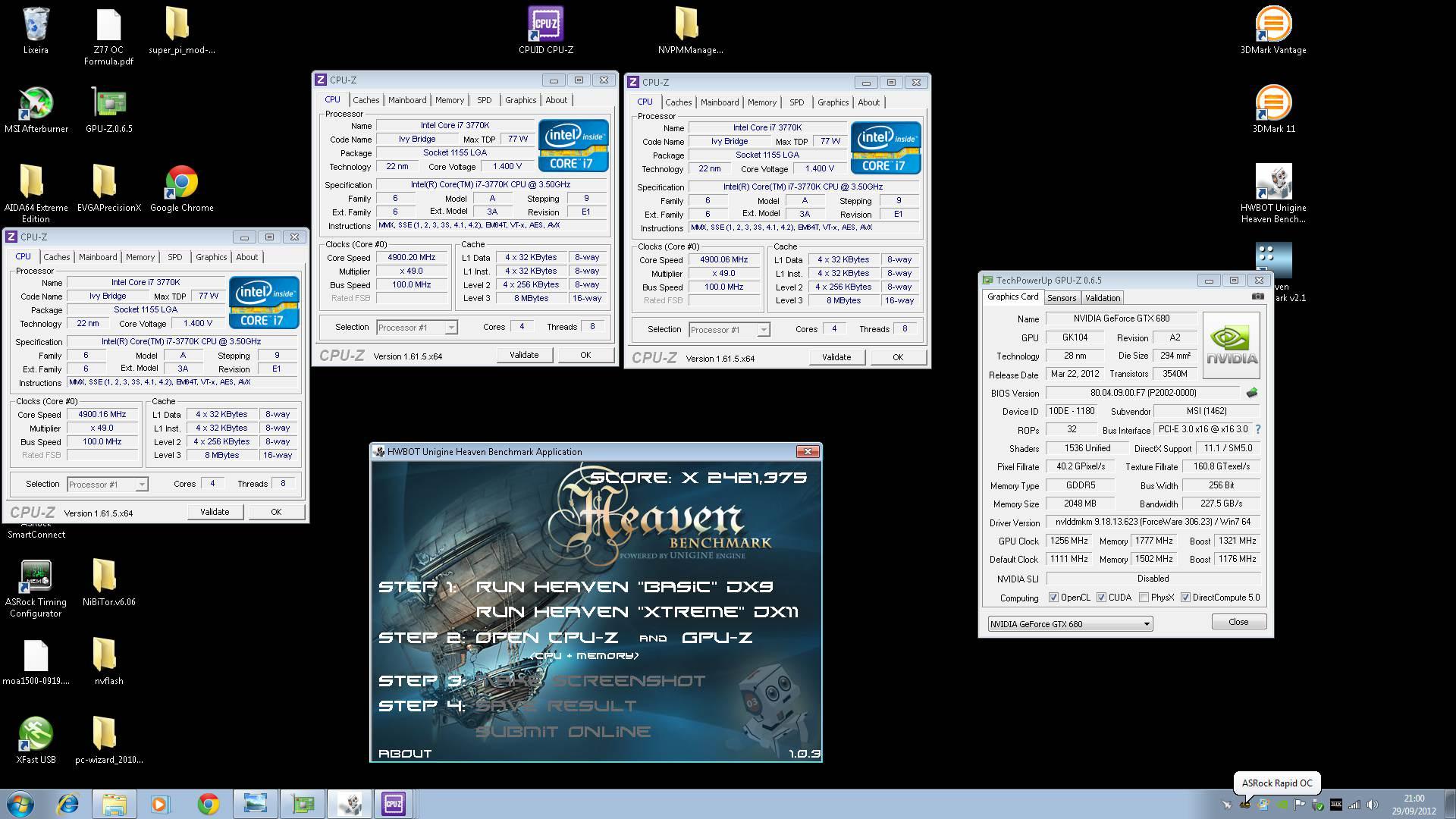Click Validate in right CPU-Z window

836,357
